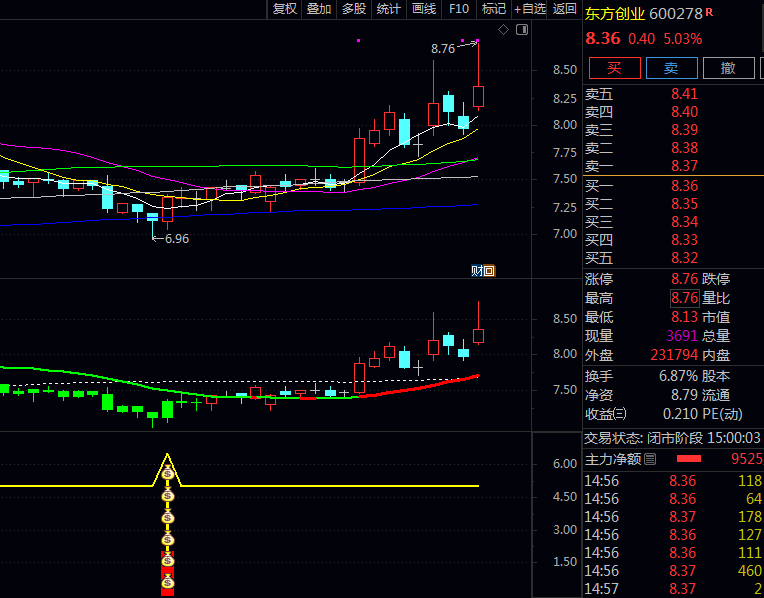Toggle the side panel layout icon
764x598 pixels.
(x=522, y=30)
